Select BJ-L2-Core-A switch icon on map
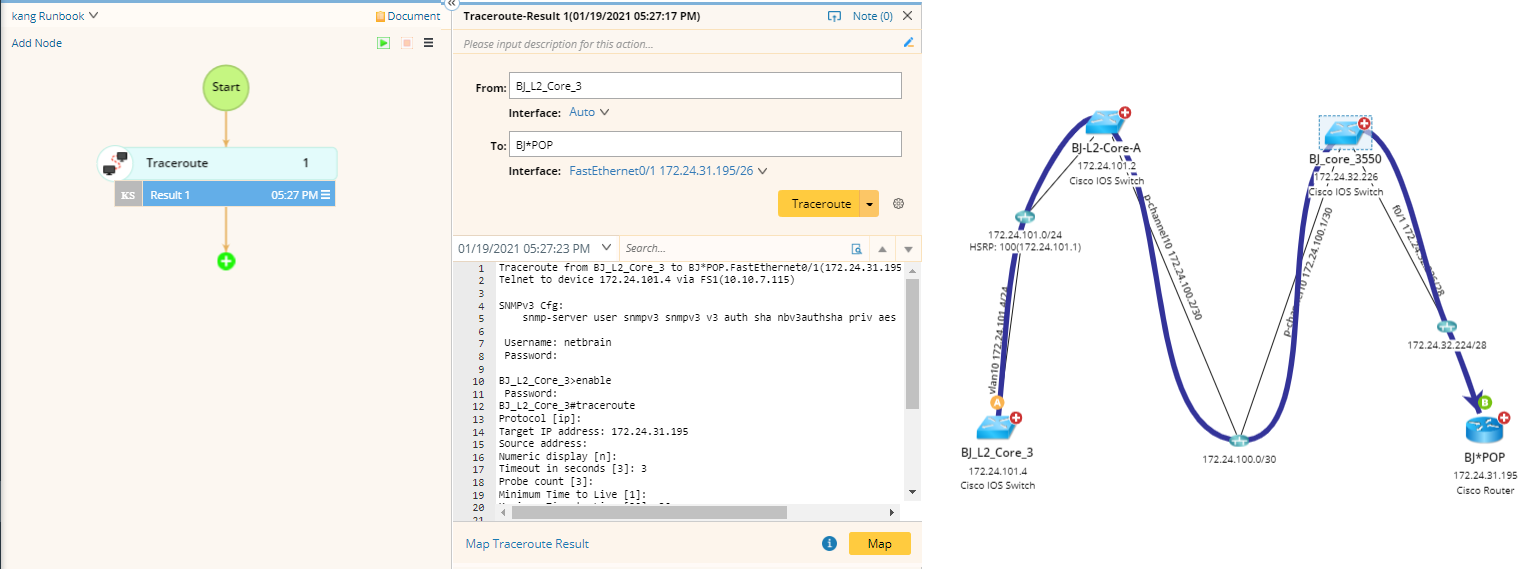The width and height of the screenshot is (1524, 569). (x=1105, y=122)
